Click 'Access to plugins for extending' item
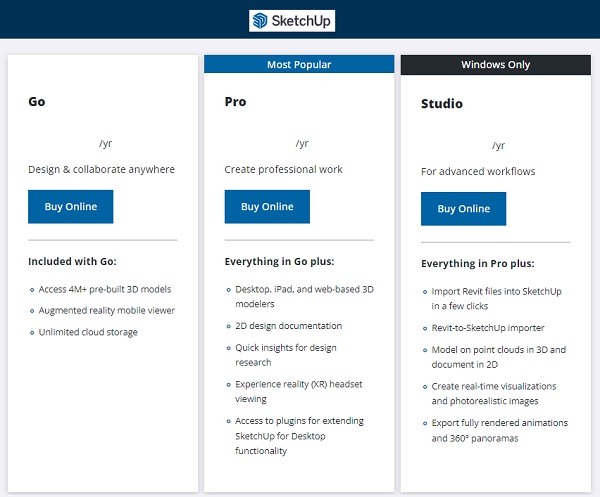600x497 pixels. (x=299, y=436)
